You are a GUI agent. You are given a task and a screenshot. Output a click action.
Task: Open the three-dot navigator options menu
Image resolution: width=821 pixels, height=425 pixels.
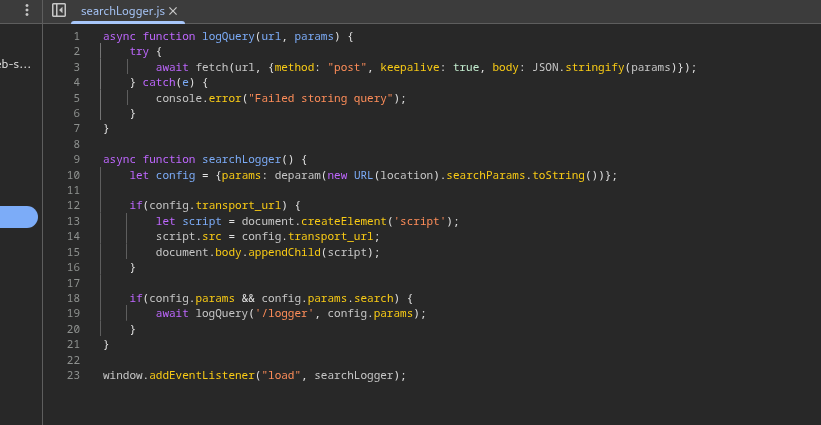pos(27,10)
